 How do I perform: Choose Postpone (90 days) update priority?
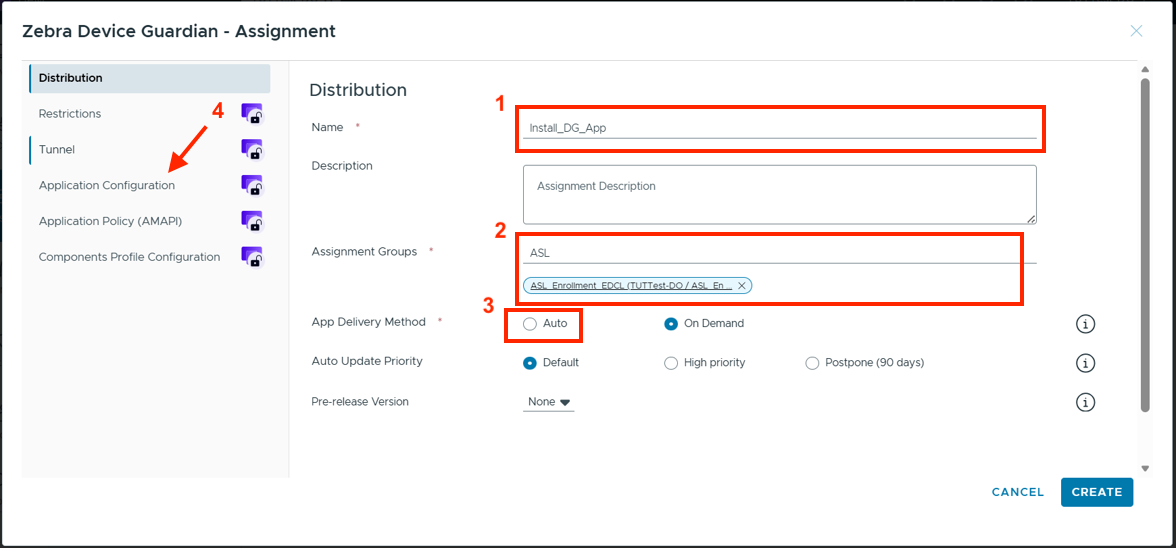point(812,363)
